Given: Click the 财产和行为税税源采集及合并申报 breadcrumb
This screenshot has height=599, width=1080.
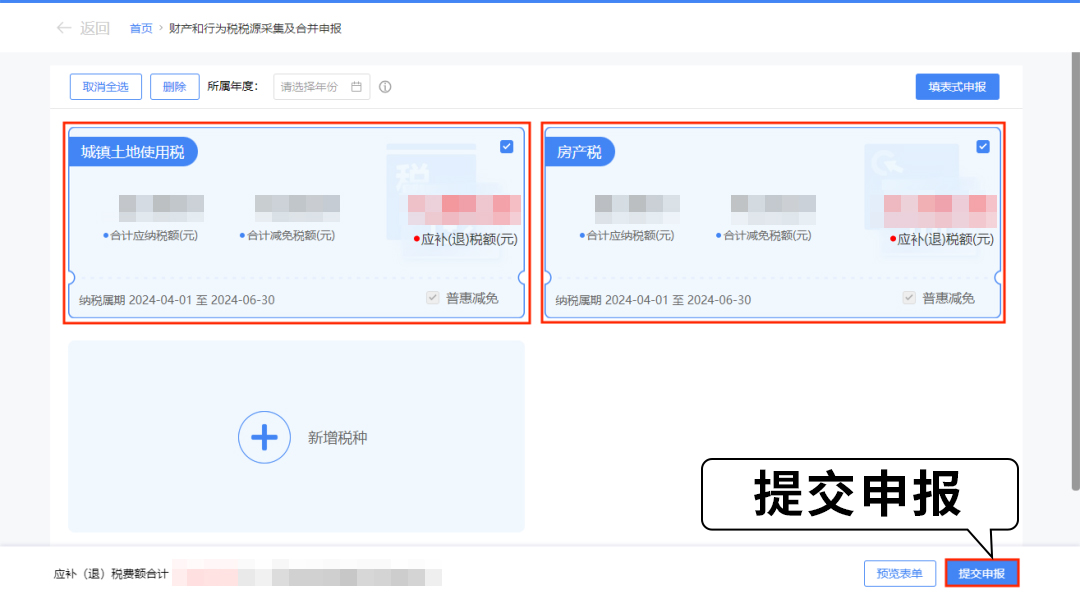Looking at the screenshot, I should [x=255, y=29].
